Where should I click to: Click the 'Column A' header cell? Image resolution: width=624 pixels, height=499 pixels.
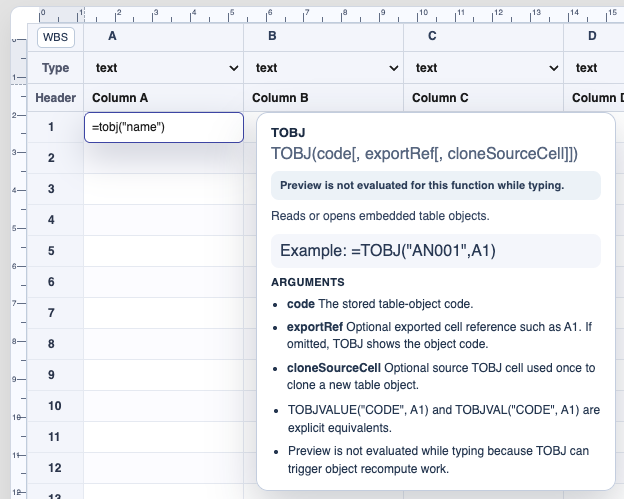click(164, 98)
